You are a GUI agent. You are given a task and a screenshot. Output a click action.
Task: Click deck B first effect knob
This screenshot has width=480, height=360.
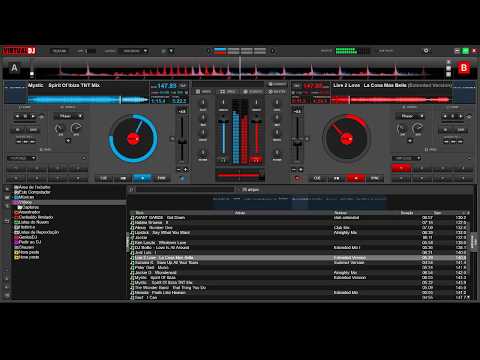click(401, 128)
